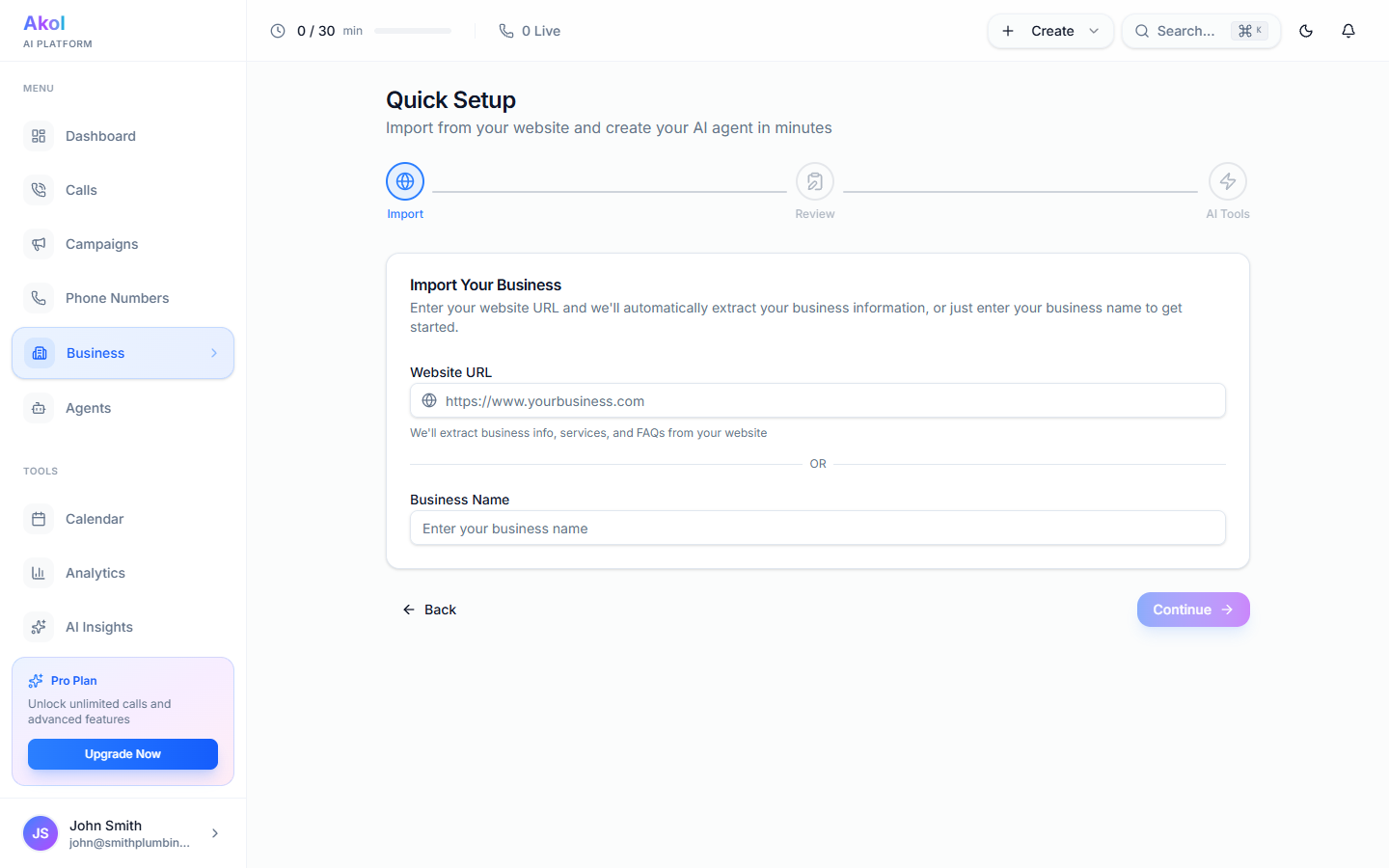Open notifications via the bell icon
This screenshot has height=868, width=1389.
tap(1348, 31)
